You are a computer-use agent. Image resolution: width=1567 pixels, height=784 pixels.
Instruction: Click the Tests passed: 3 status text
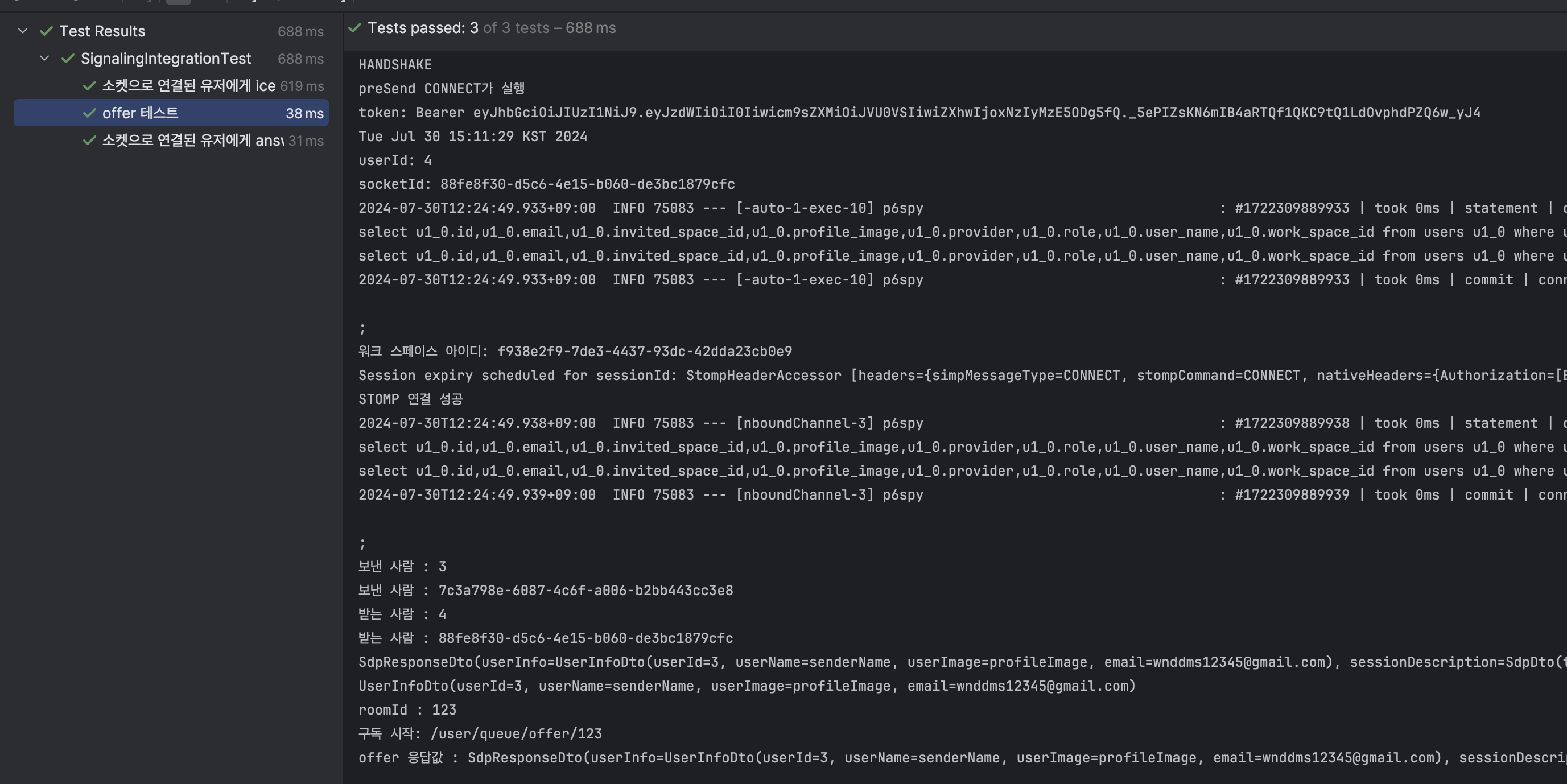click(x=423, y=28)
